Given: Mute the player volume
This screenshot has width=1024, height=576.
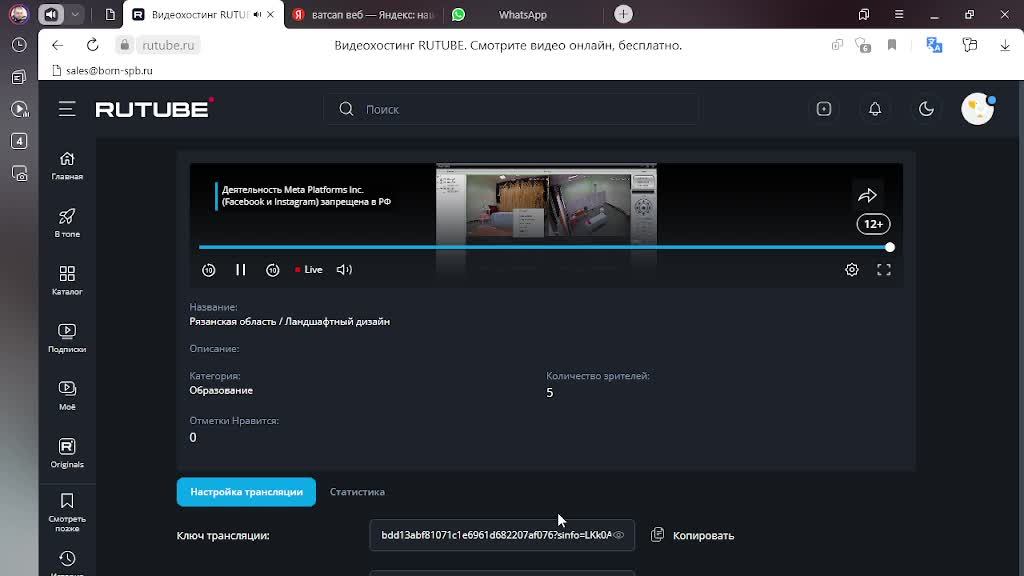Looking at the screenshot, I should (x=344, y=270).
